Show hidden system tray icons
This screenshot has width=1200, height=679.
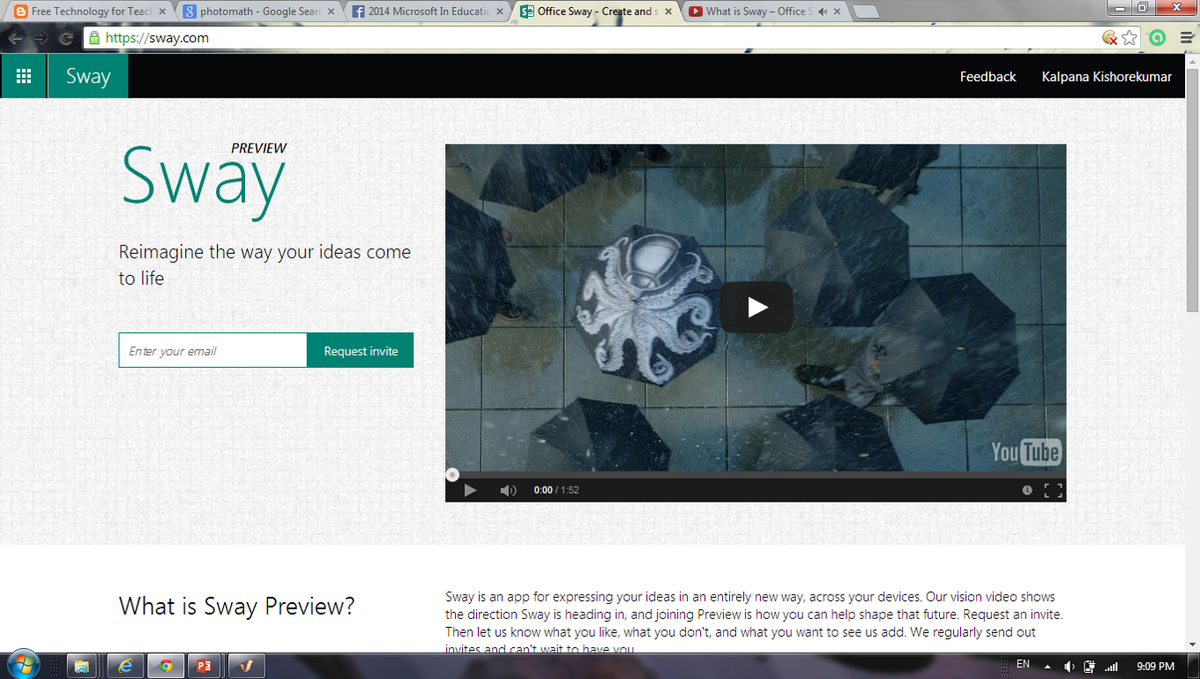[x=1049, y=666]
